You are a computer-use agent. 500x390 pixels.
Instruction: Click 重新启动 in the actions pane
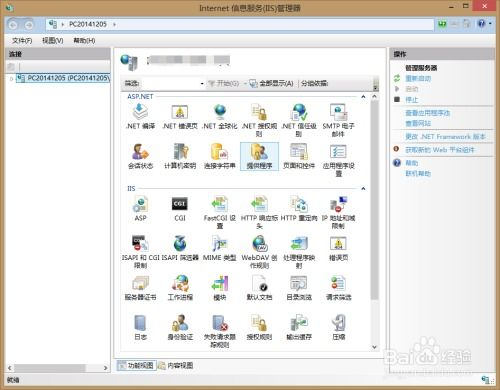click(x=418, y=79)
